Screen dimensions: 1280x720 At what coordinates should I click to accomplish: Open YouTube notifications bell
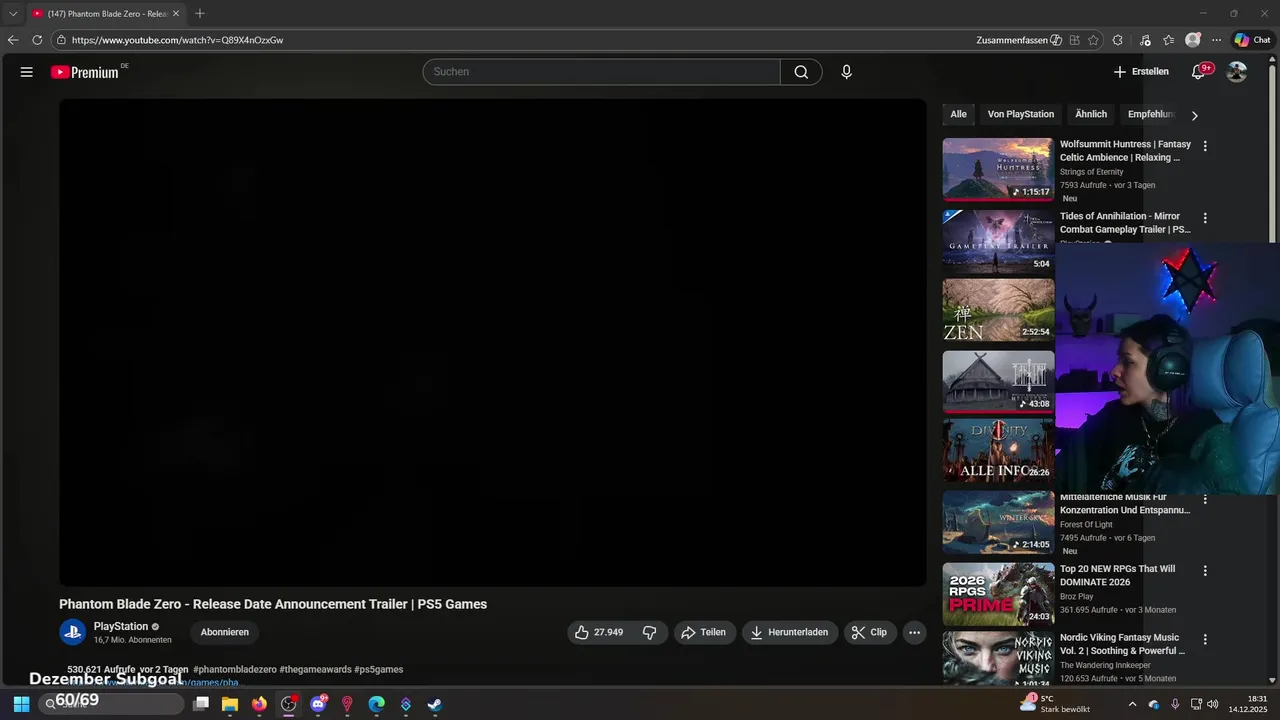(1198, 72)
